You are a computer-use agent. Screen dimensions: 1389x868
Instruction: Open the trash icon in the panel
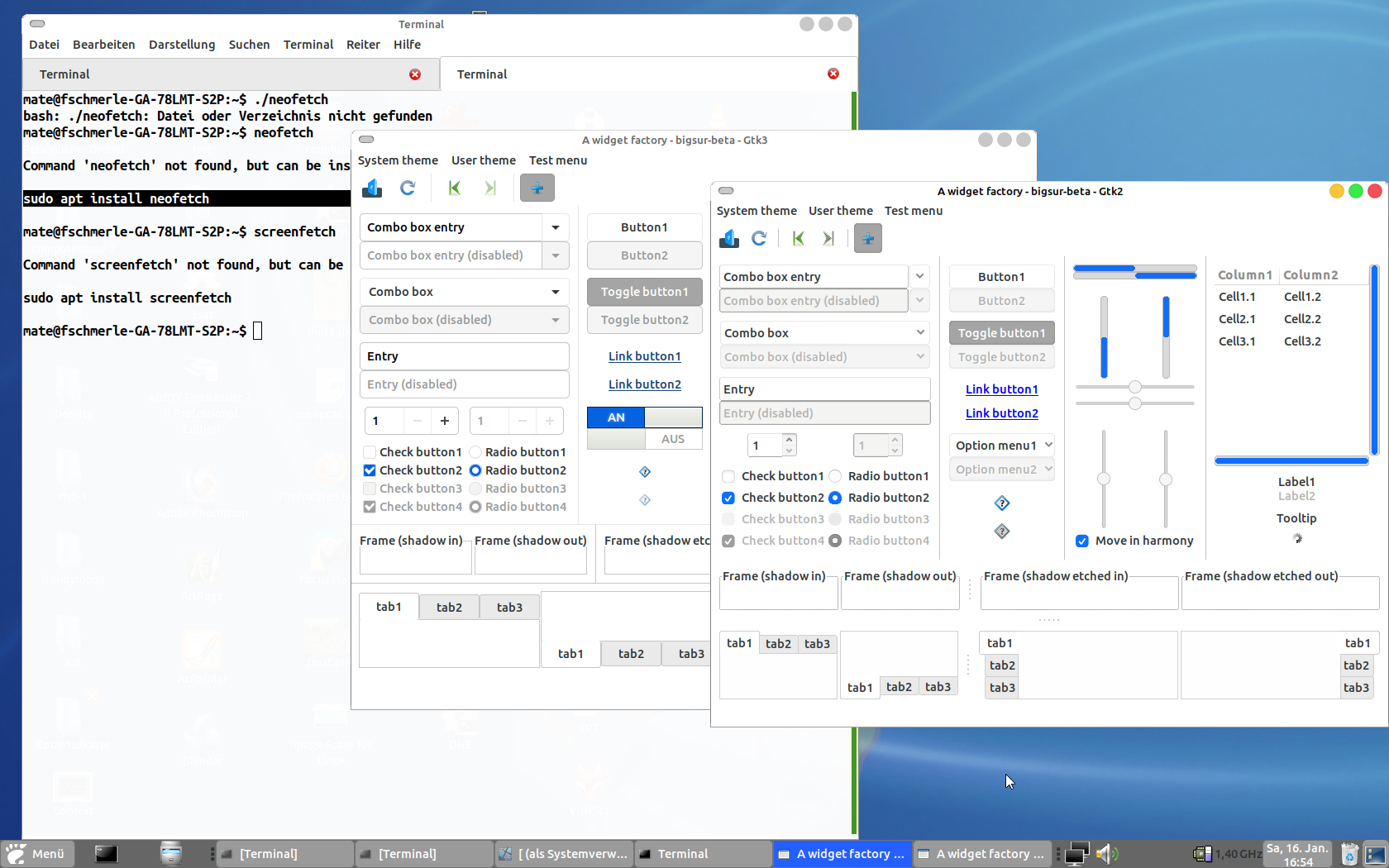1349,854
